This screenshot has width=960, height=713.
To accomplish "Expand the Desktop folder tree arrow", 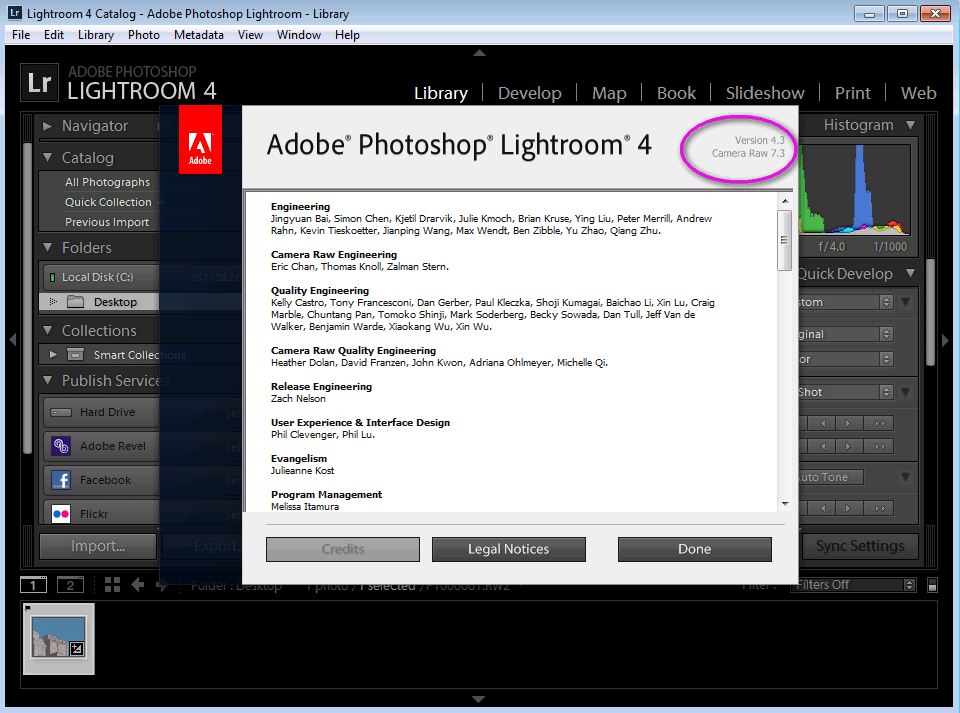I will pos(53,302).
